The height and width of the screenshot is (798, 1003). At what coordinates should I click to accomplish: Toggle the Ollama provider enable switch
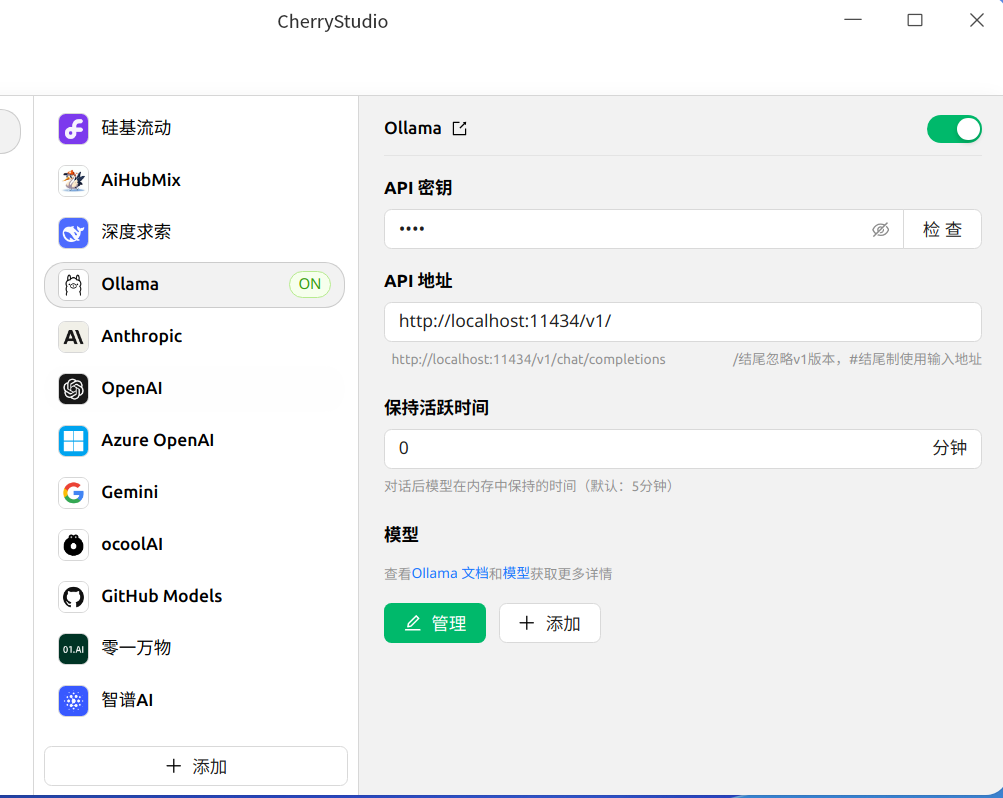(954, 129)
